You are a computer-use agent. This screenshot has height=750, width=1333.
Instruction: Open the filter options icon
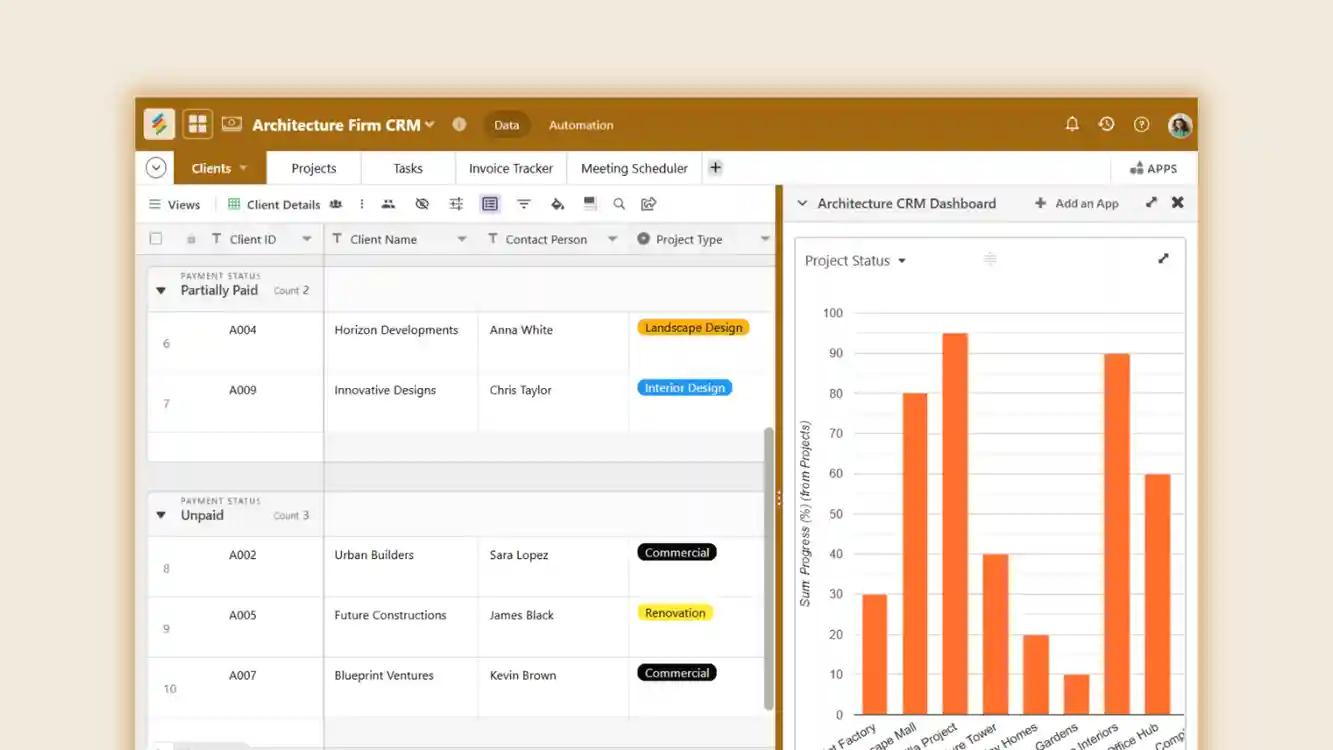click(524, 203)
